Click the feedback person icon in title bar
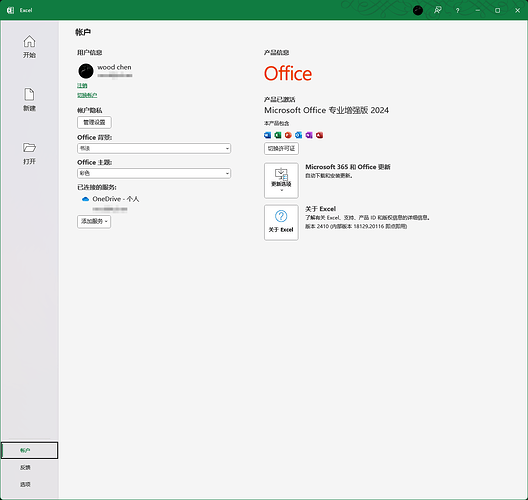Image resolution: width=528 pixels, height=500 pixels. (437, 10)
